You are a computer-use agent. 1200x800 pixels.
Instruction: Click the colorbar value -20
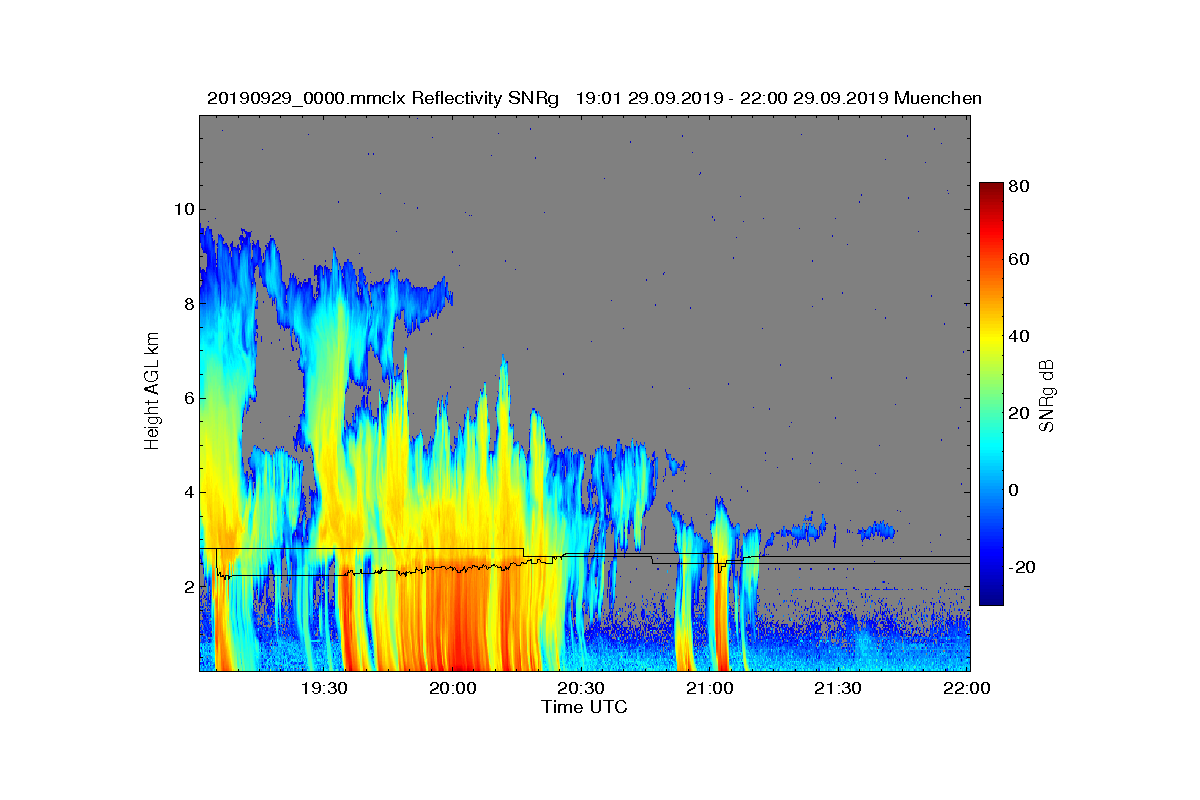point(1022,567)
